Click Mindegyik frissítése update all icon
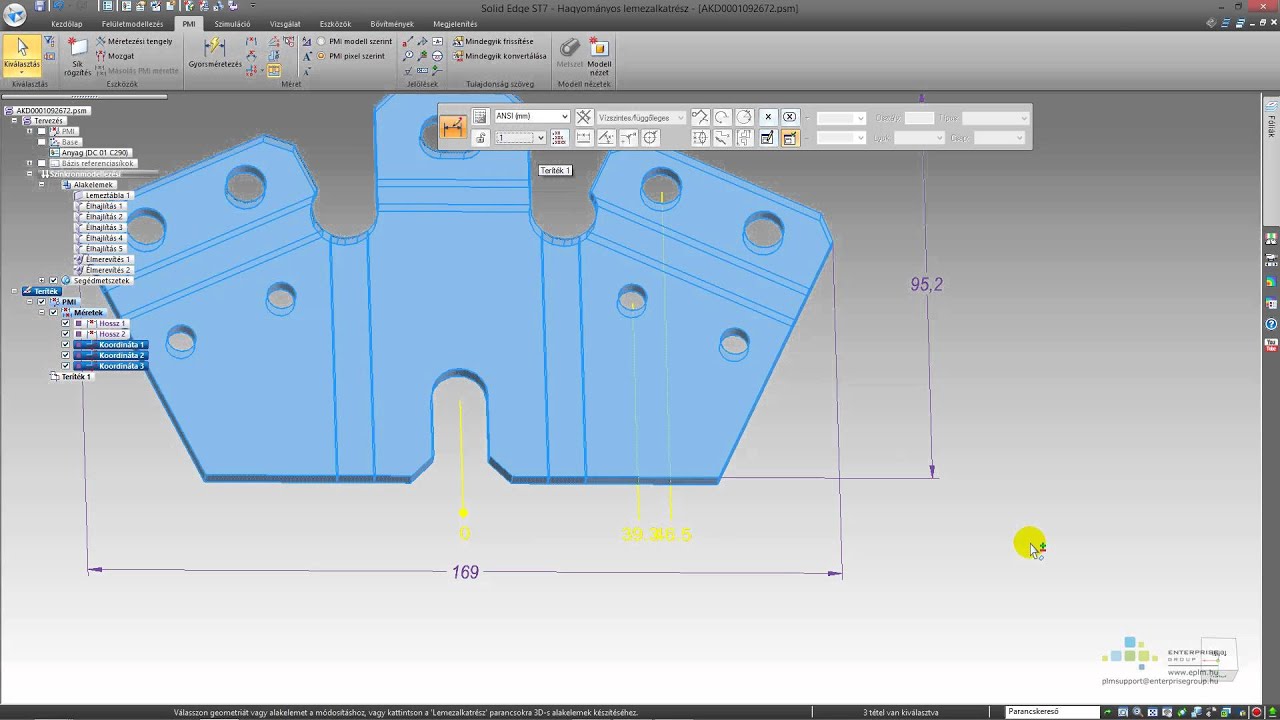The height and width of the screenshot is (720, 1280). 457,42
